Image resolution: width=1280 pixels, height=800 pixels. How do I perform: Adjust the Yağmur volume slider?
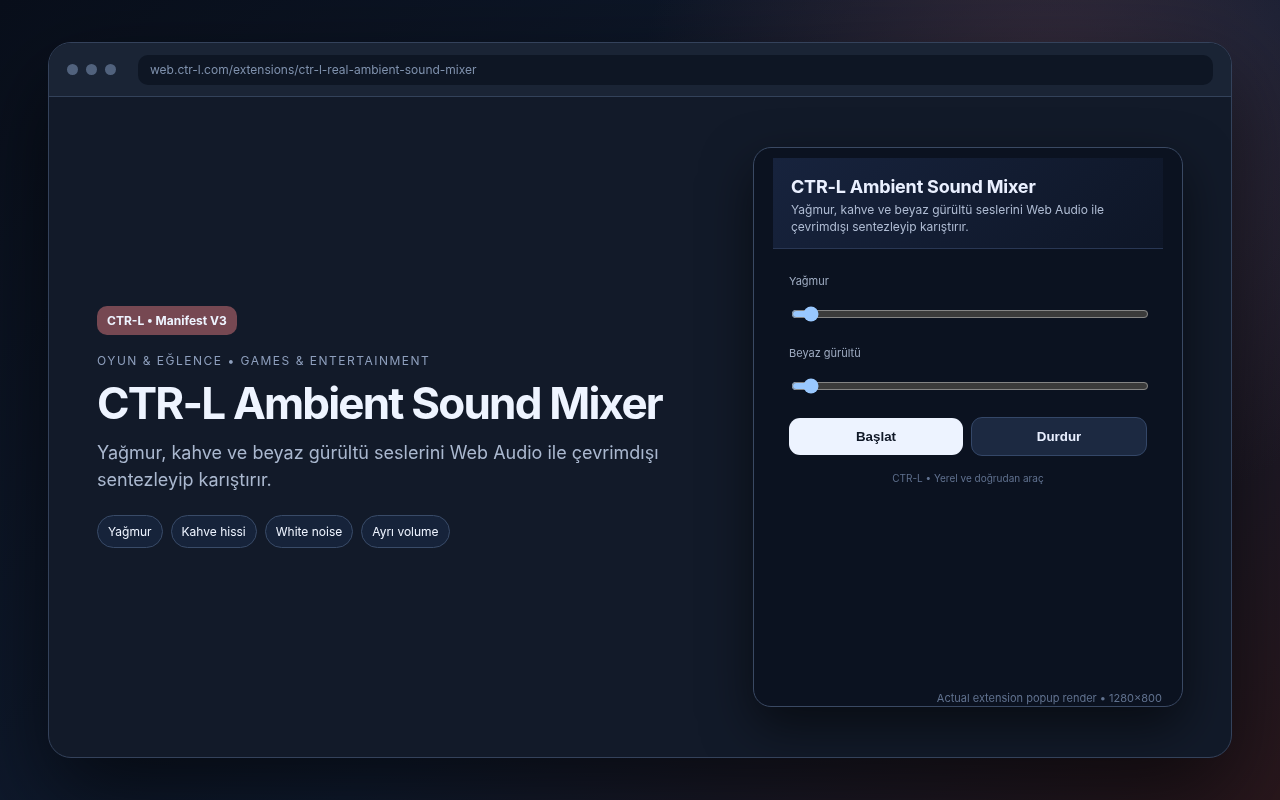coord(969,314)
